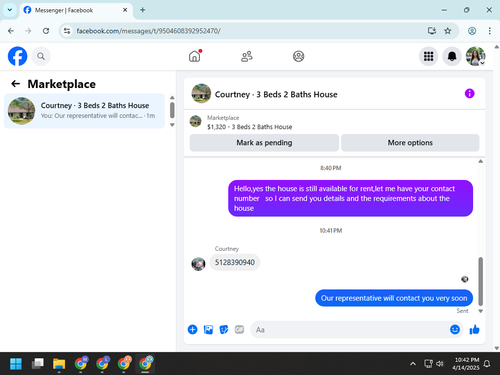
Task: Click the 5128390940 message bubble
Action: click(x=235, y=262)
